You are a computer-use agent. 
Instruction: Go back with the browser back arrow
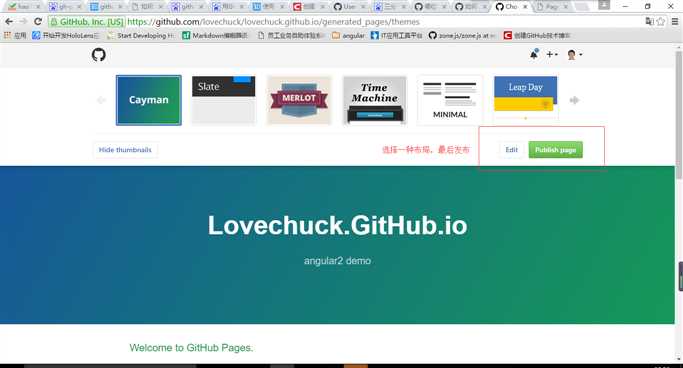pos(9,21)
